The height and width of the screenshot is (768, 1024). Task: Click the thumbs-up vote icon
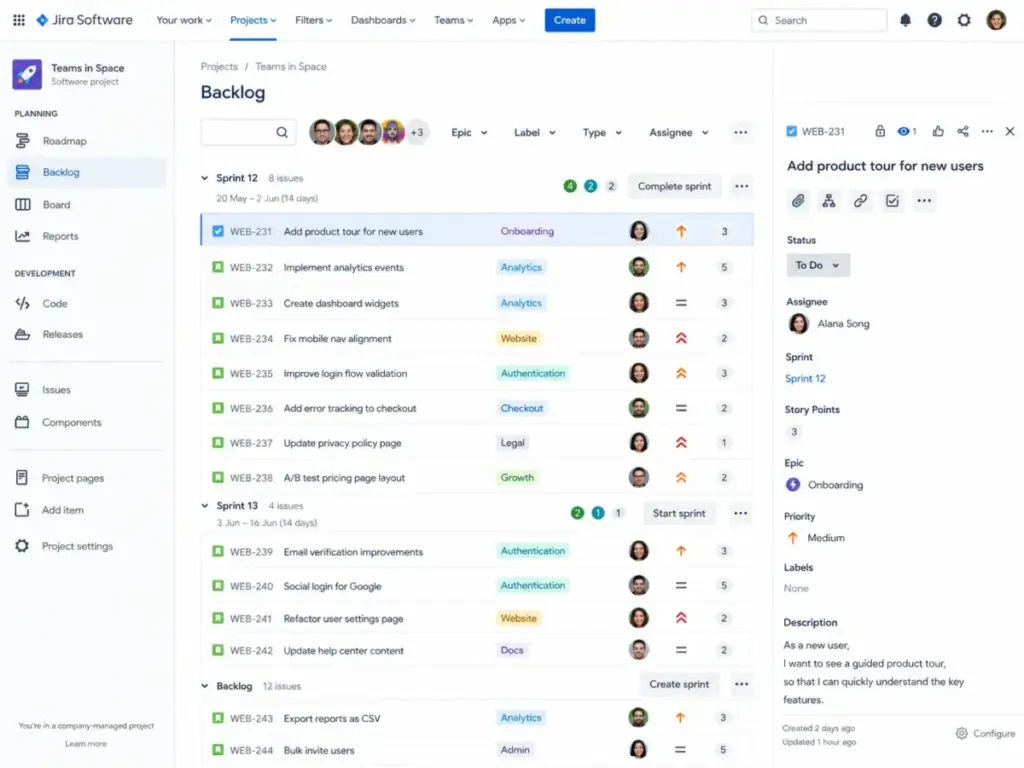(x=938, y=131)
